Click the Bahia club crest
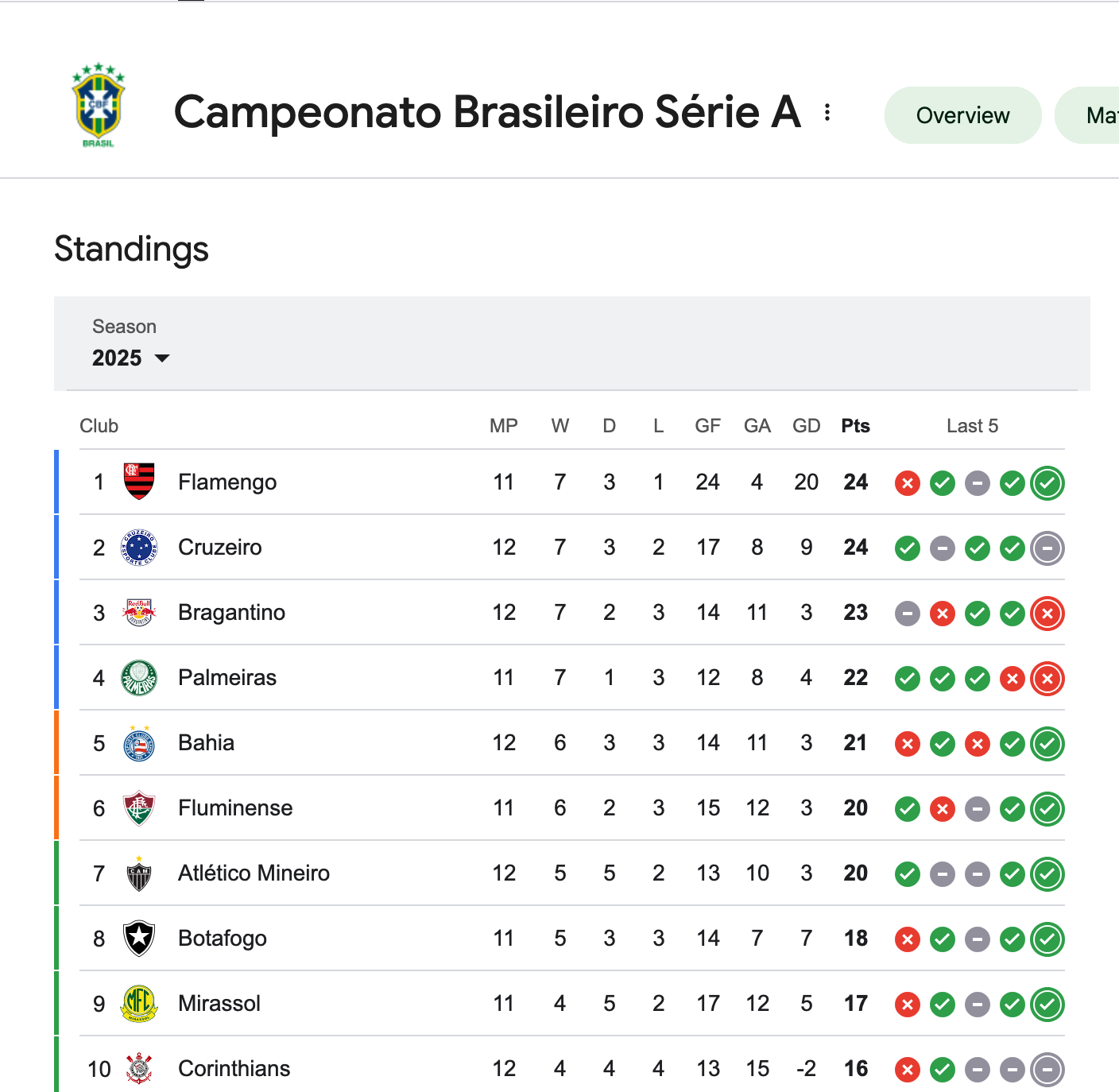Image resolution: width=1119 pixels, height=1092 pixels. [x=139, y=742]
